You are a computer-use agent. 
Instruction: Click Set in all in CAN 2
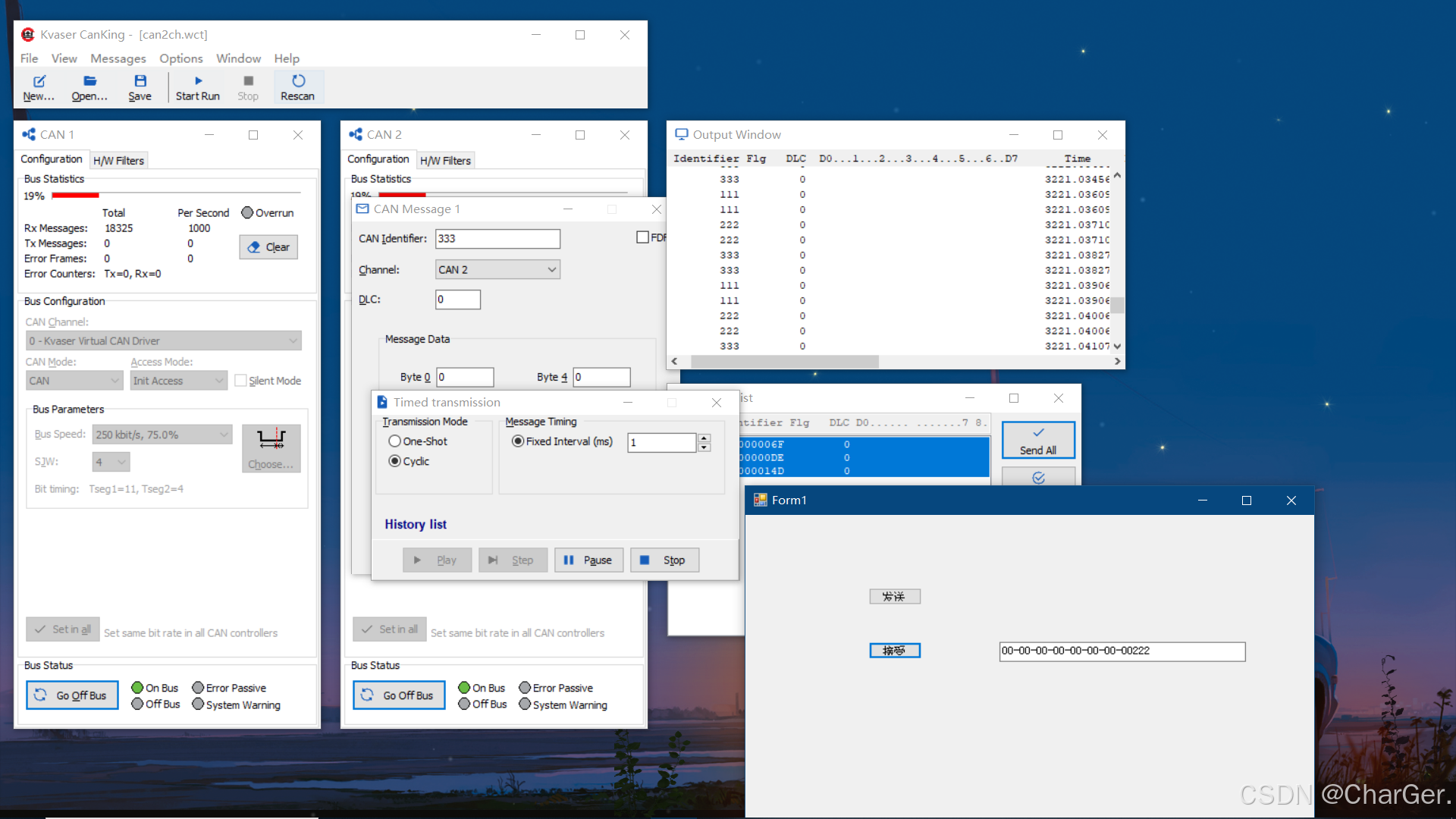tap(390, 629)
